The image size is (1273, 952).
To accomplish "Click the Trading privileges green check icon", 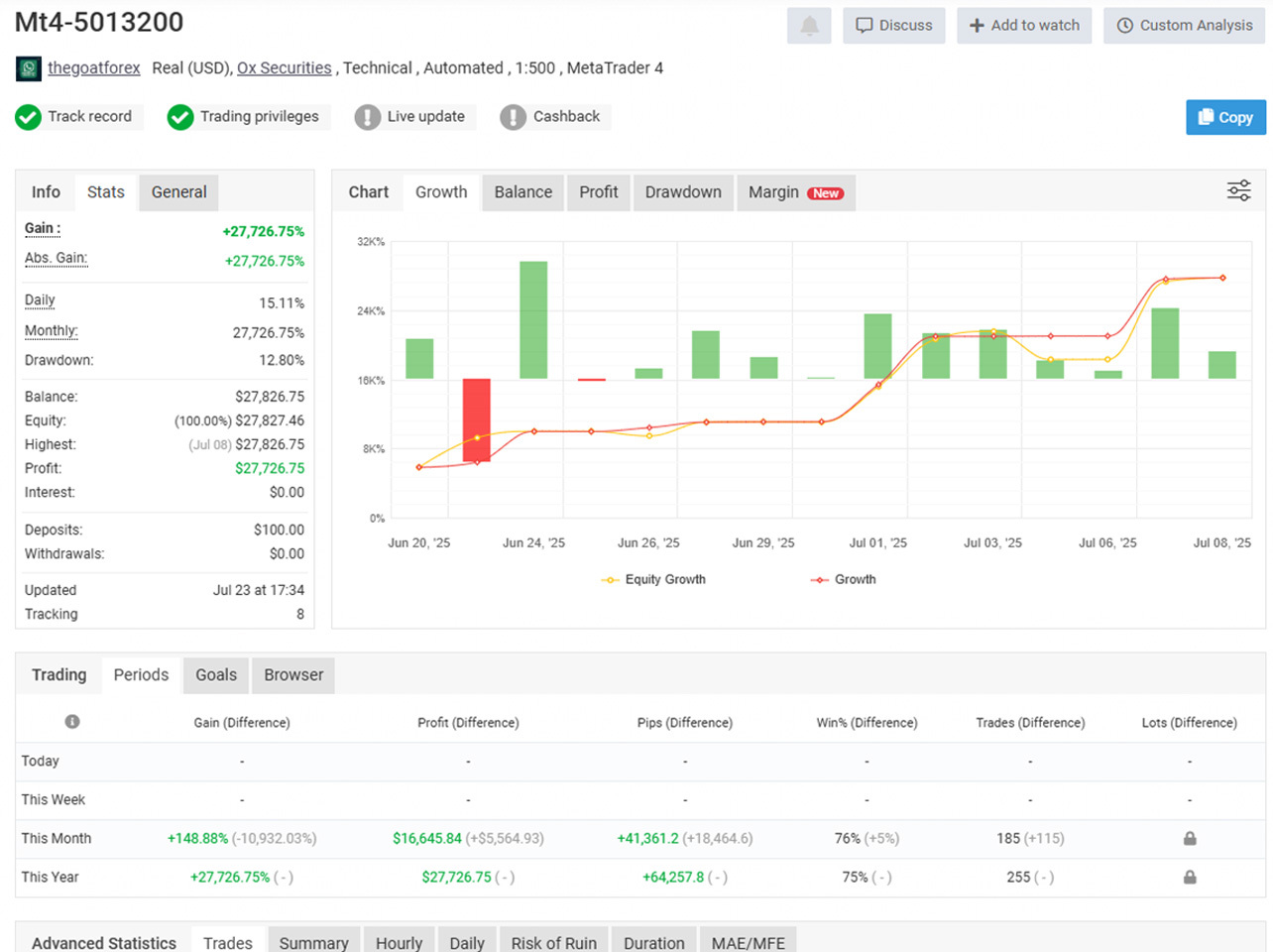I will [179, 117].
